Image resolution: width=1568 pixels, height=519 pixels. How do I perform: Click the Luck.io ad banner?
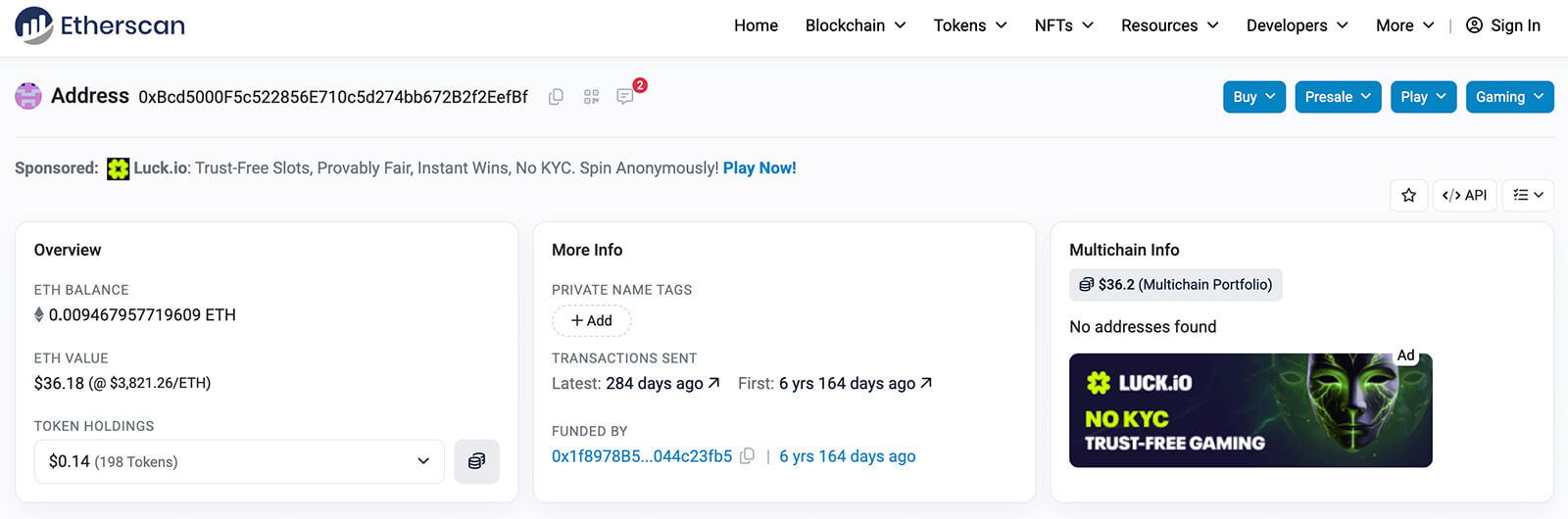tap(1250, 410)
